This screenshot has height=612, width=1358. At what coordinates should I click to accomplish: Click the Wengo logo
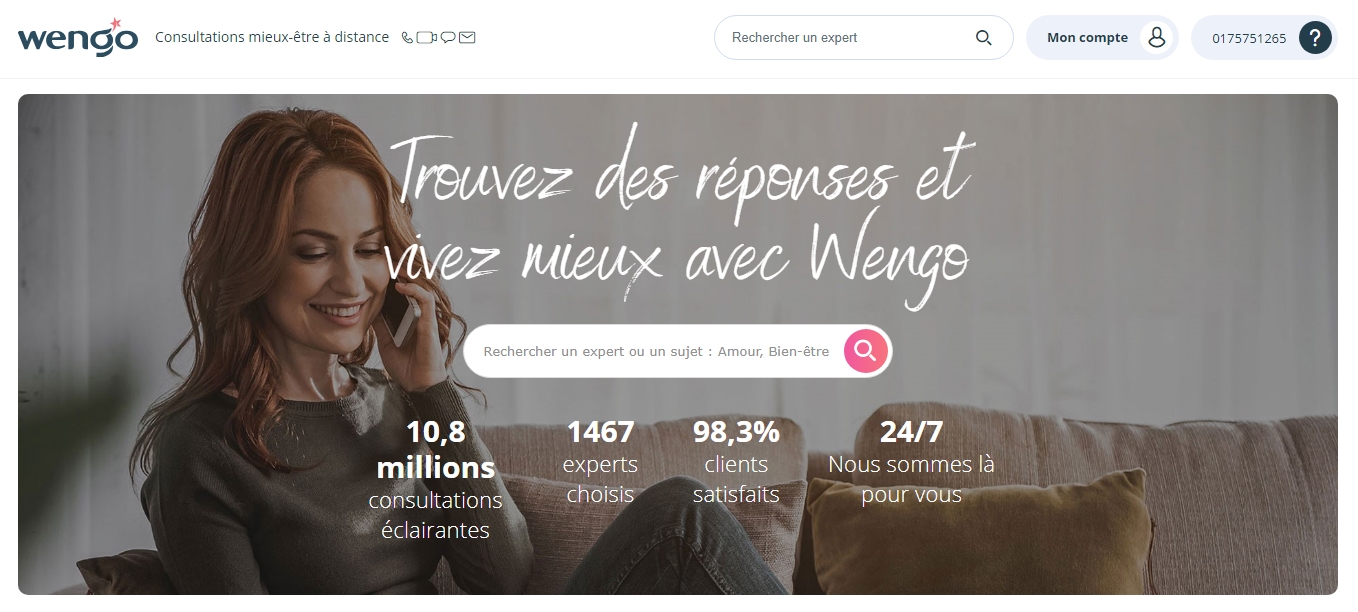click(78, 38)
